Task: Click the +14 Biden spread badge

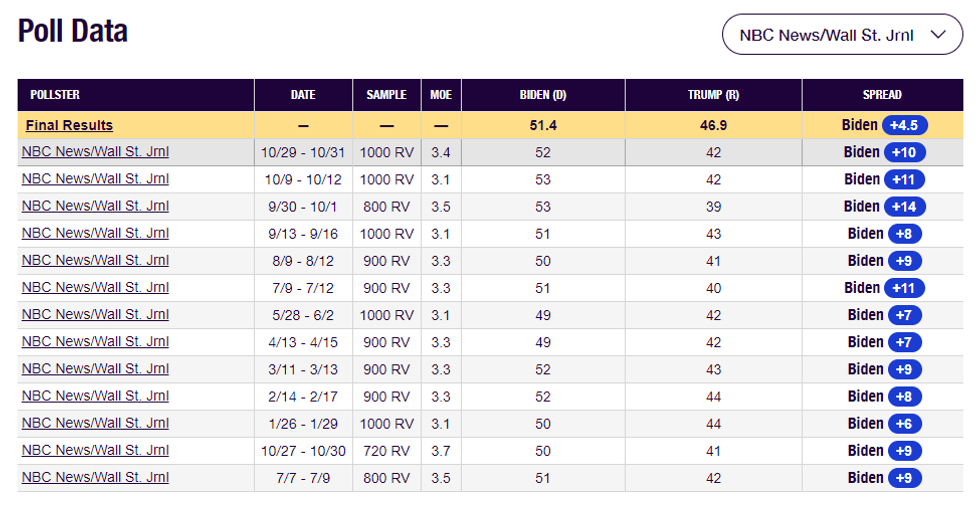Action: click(905, 206)
